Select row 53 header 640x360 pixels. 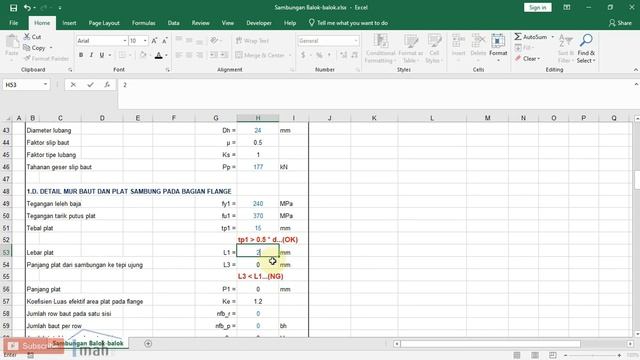(6, 252)
